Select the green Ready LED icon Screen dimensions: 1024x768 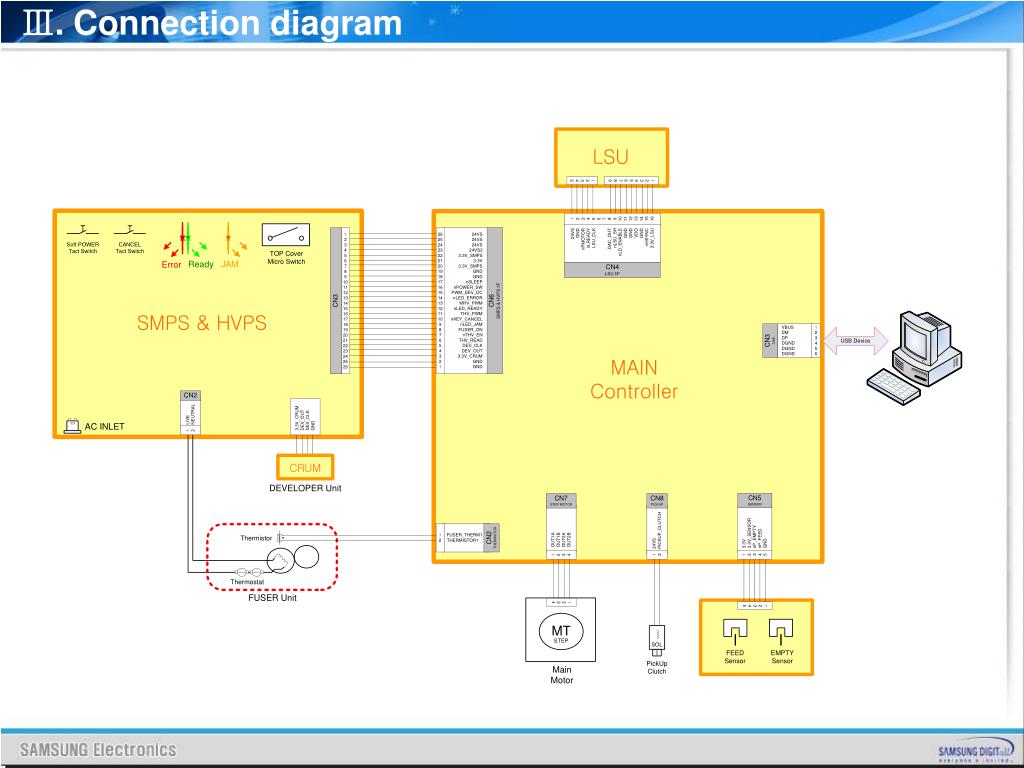coord(196,238)
